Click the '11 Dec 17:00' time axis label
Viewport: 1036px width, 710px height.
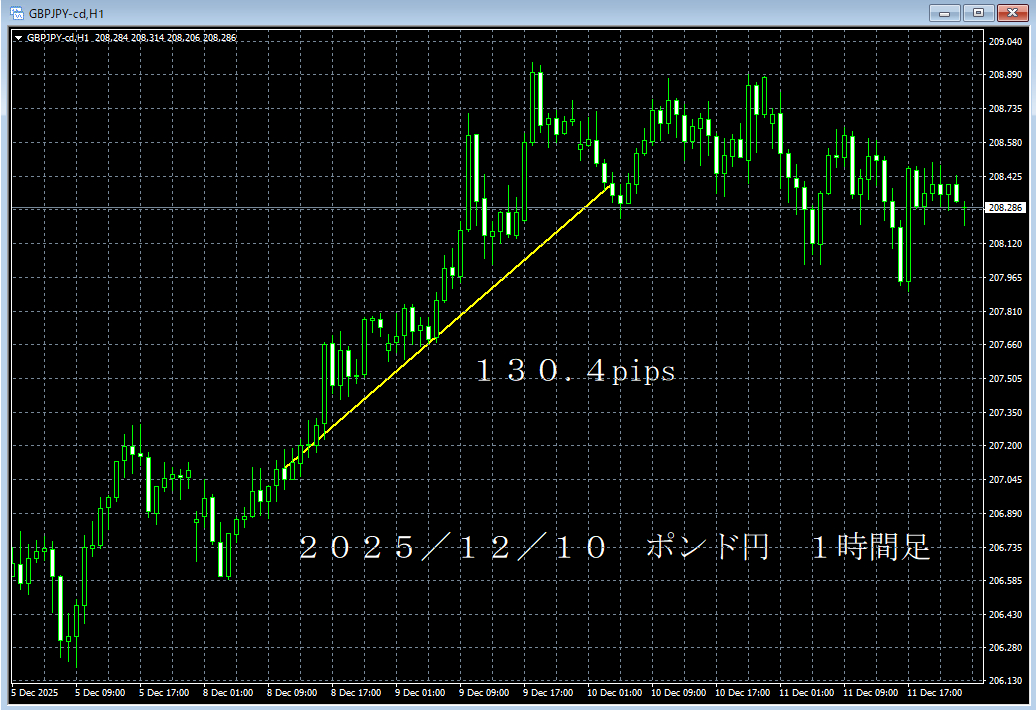pos(935,693)
